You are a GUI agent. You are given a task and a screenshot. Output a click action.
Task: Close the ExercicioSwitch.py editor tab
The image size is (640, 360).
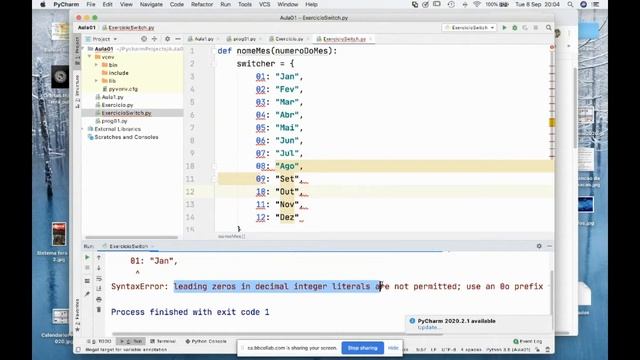tap(371, 39)
